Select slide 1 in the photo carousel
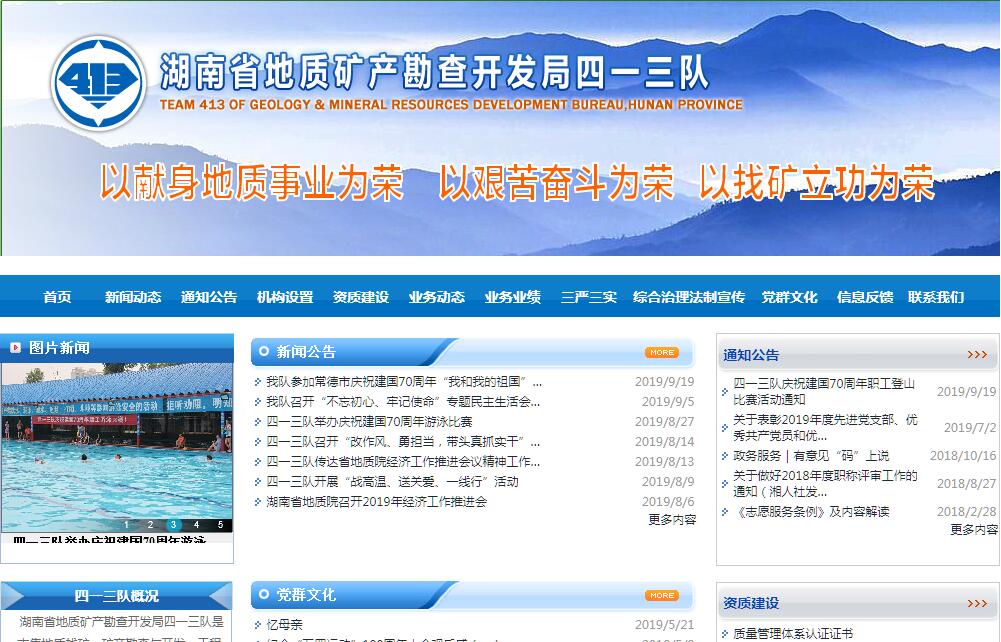 tap(126, 524)
